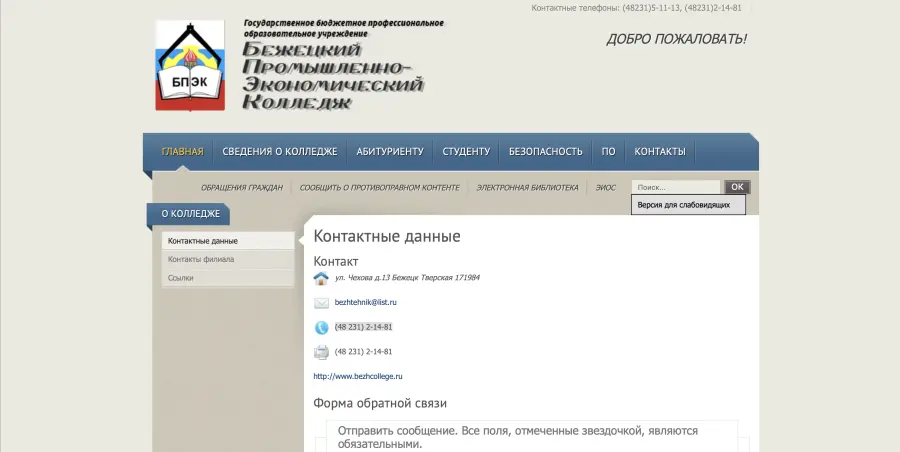This screenshot has height=452, width=900.
Task: Click the fax printer icon
Action: click(x=321, y=352)
